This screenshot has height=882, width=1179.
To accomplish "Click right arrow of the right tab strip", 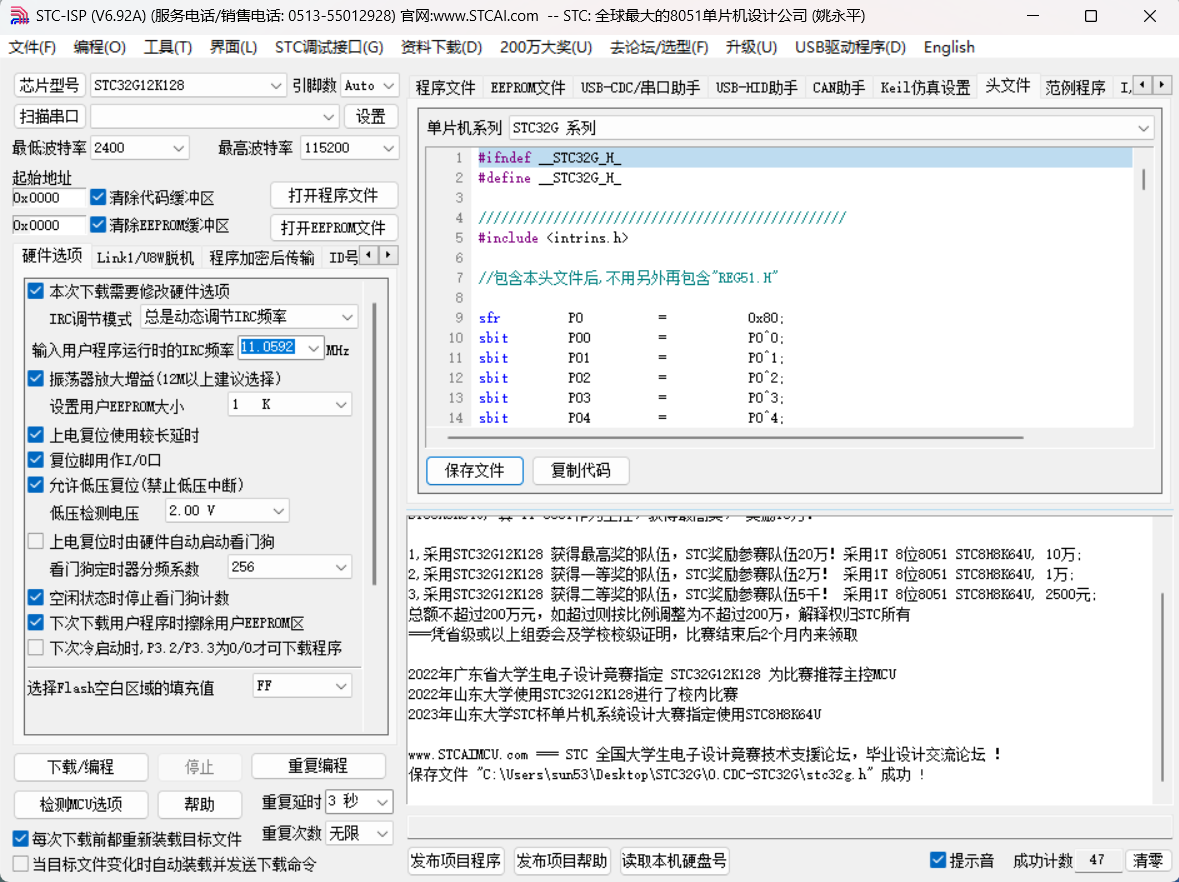I will 1162,84.
